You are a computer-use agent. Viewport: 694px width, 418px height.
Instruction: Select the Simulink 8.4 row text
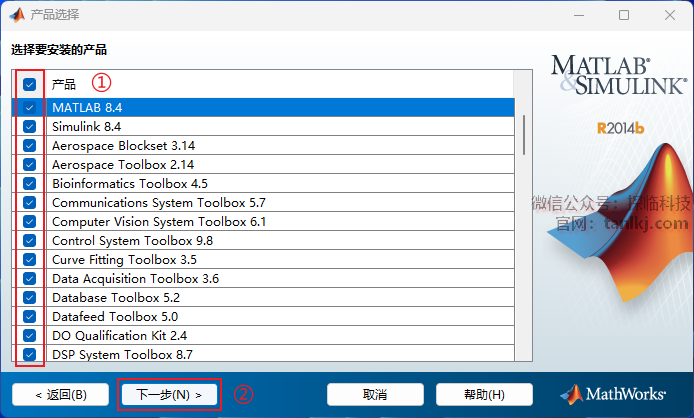coord(86,127)
